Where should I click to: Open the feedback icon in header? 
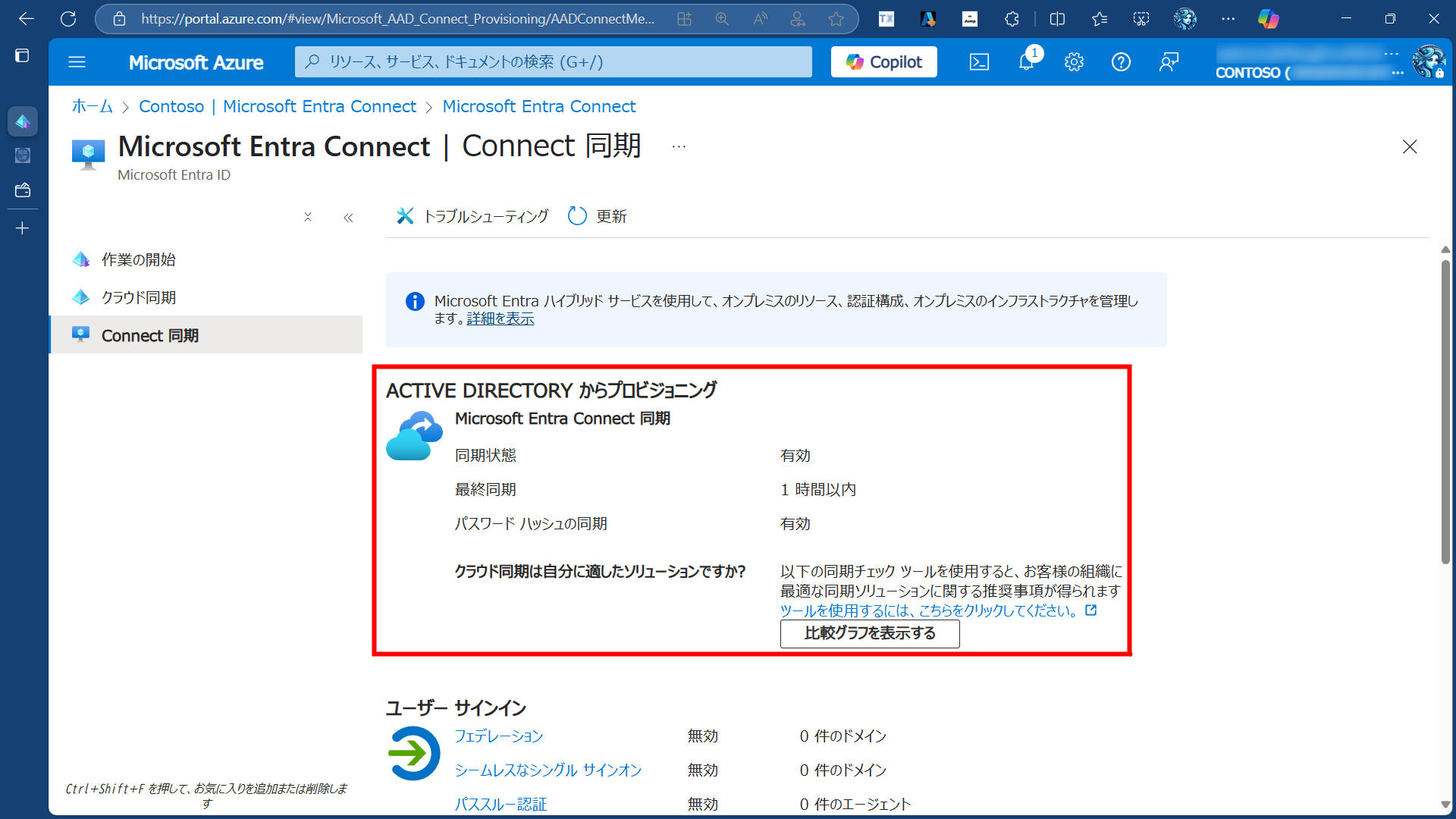[x=1169, y=62]
